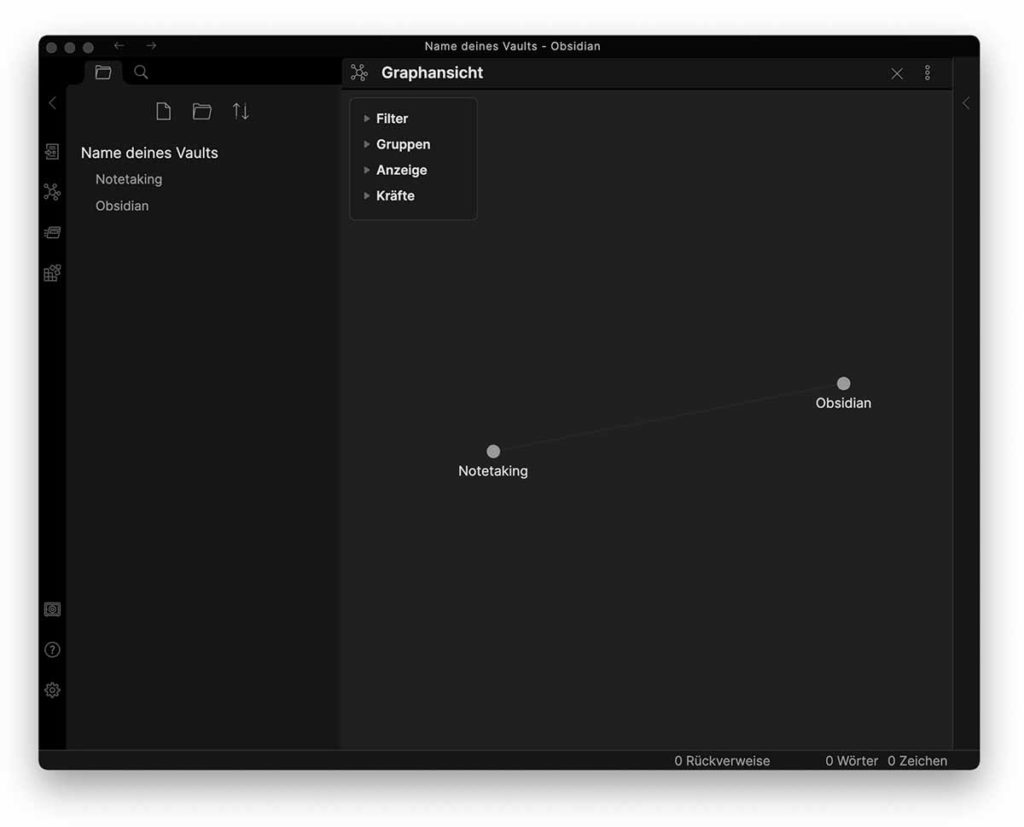Click the red close window button

(x=52, y=48)
